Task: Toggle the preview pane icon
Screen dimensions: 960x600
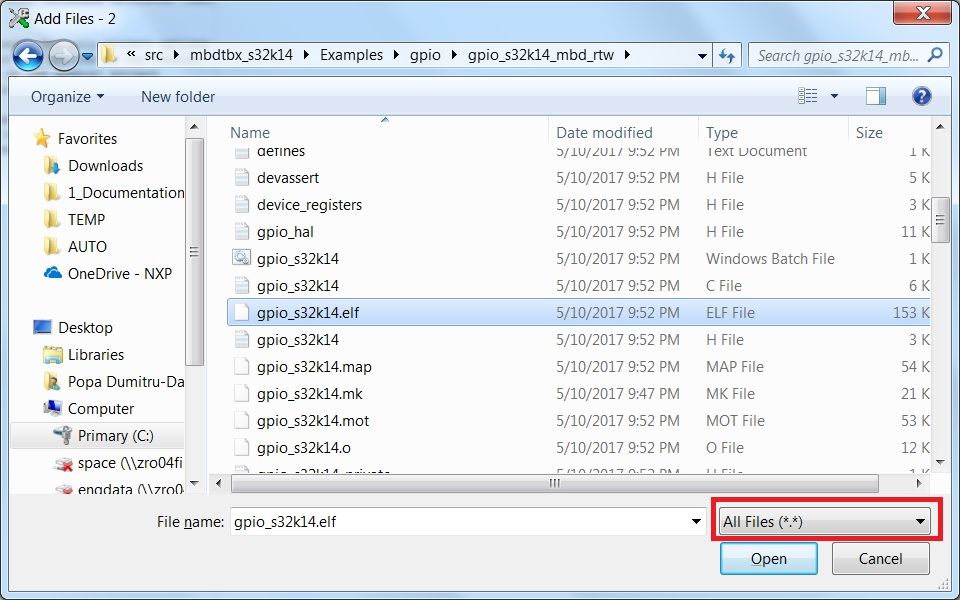Action: point(876,96)
